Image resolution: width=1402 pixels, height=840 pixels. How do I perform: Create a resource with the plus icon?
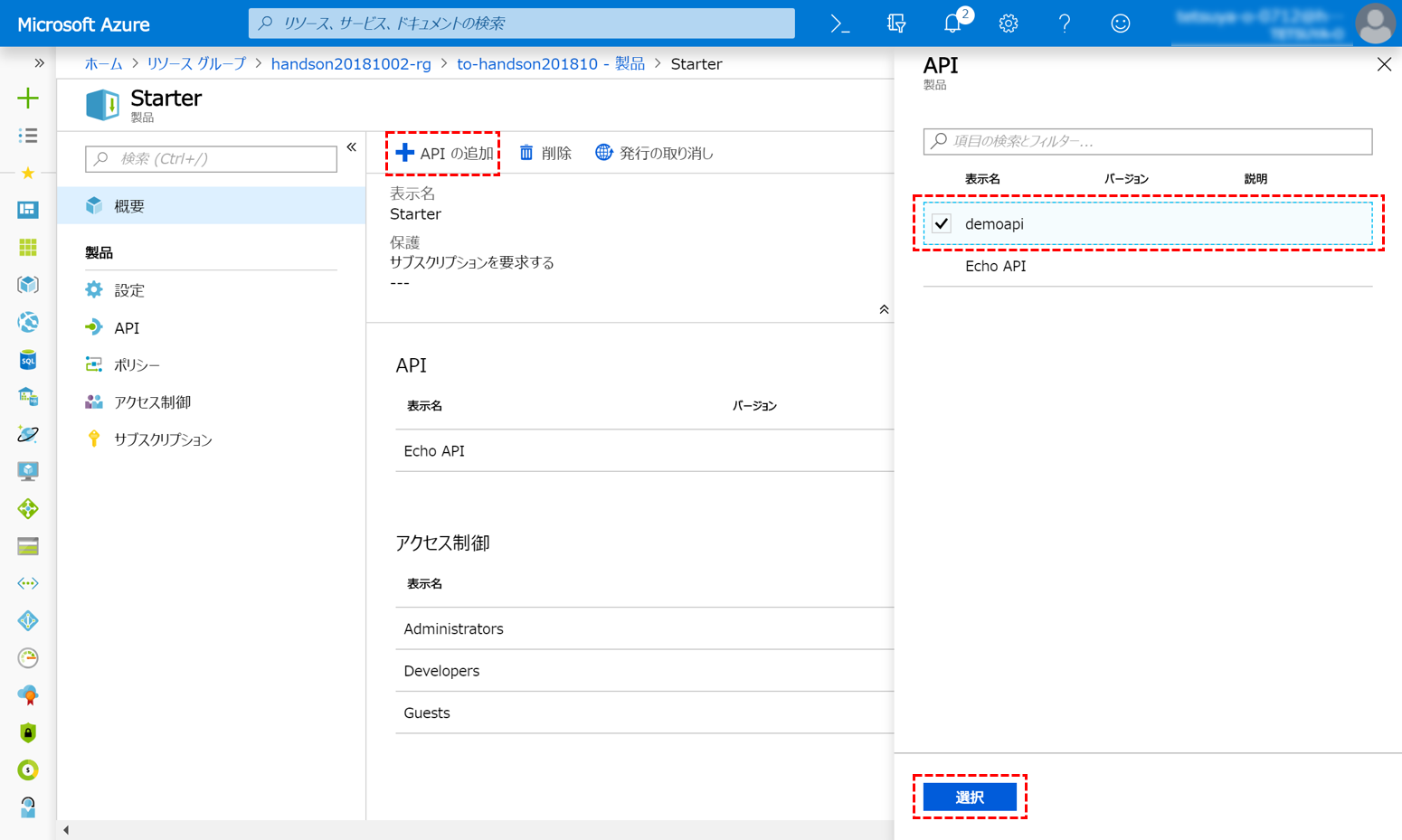tap(28, 98)
